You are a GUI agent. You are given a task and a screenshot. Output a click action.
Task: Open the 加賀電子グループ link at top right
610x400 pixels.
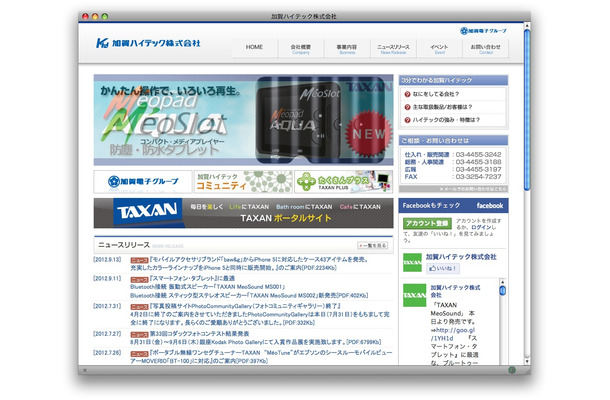(483, 31)
